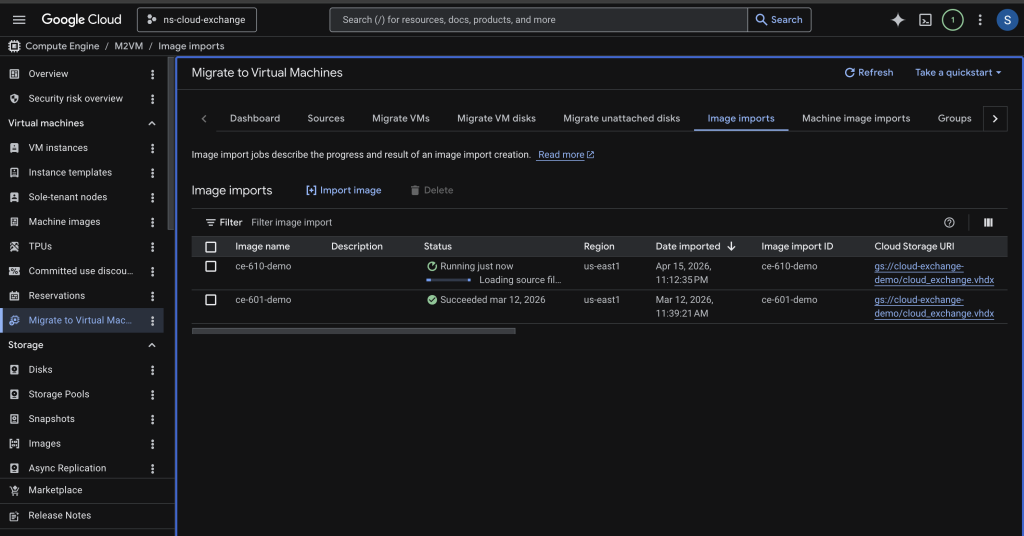Toggle the select-all header checkbox
1024x536 pixels.
[210, 247]
